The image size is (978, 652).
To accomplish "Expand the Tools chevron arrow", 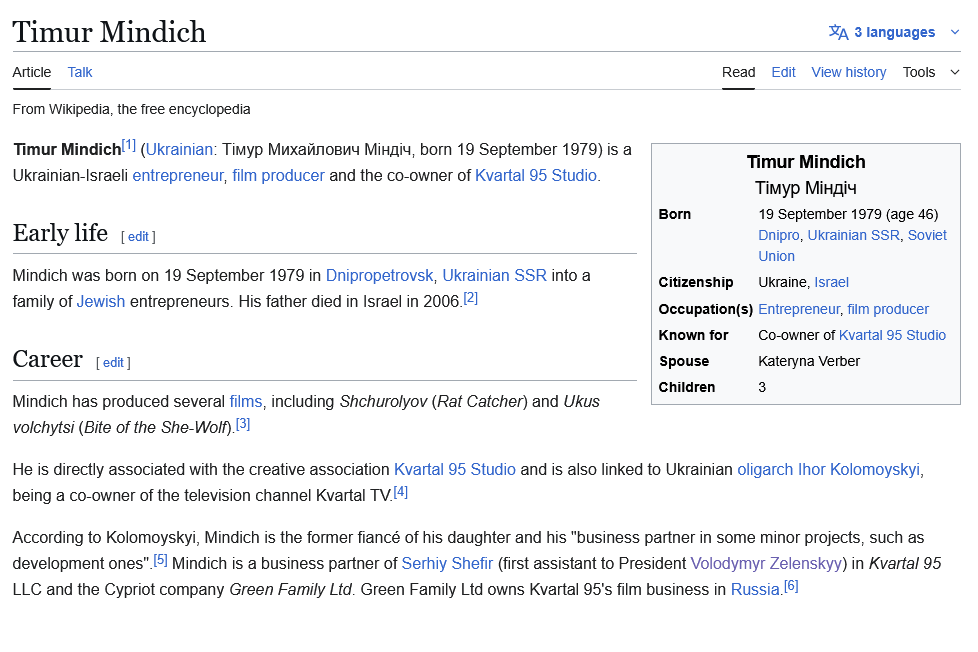I will pos(954,72).
